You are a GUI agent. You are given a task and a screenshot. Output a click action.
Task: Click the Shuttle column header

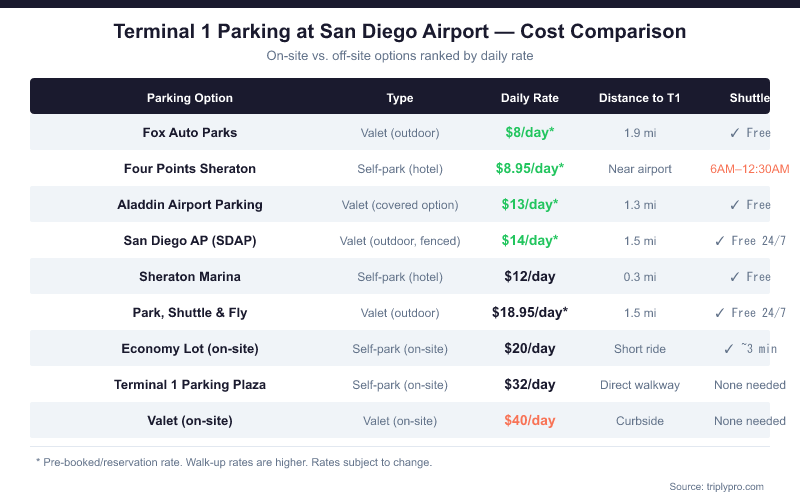point(749,98)
